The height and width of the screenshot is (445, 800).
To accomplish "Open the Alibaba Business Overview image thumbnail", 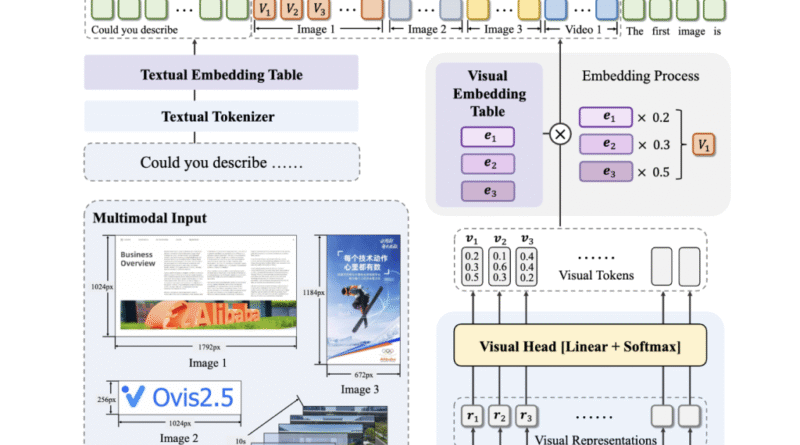I will [x=206, y=286].
